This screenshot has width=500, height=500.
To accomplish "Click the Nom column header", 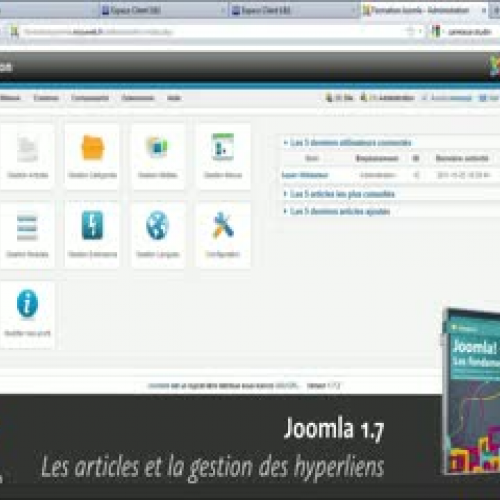I will click(312, 158).
